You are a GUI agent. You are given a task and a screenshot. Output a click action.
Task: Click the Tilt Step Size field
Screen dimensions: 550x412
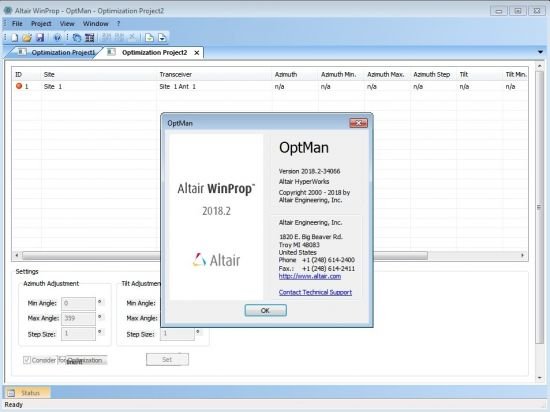click(177, 334)
